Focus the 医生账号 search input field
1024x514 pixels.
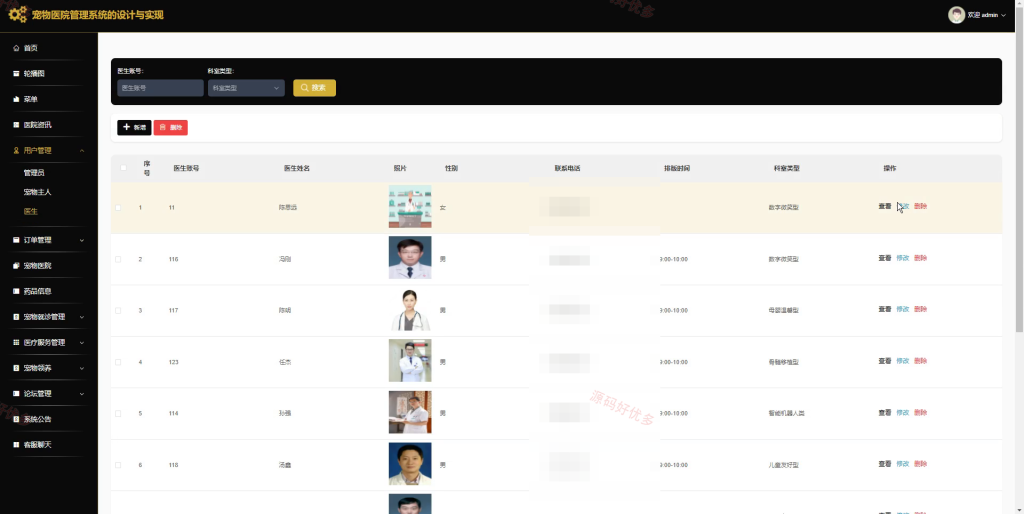(x=160, y=88)
